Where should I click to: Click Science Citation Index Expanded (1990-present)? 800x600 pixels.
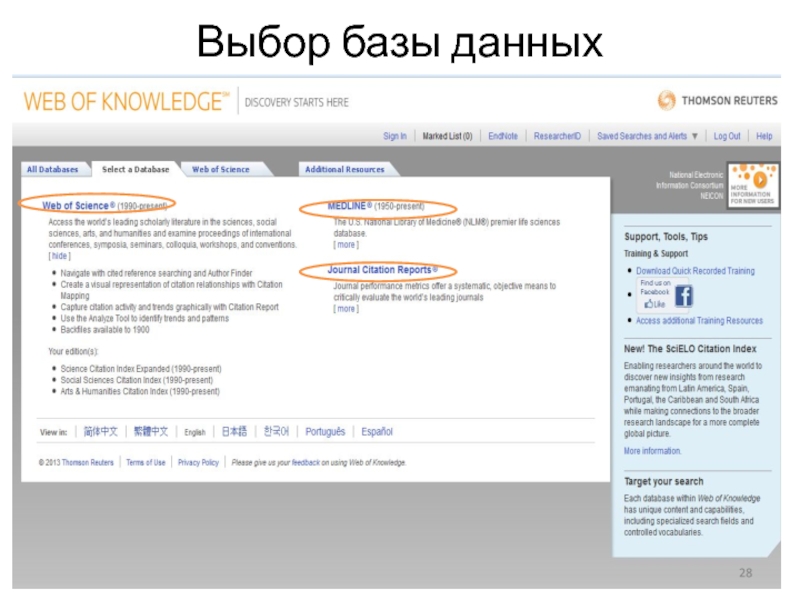pyautogui.click(x=141, y=369)
